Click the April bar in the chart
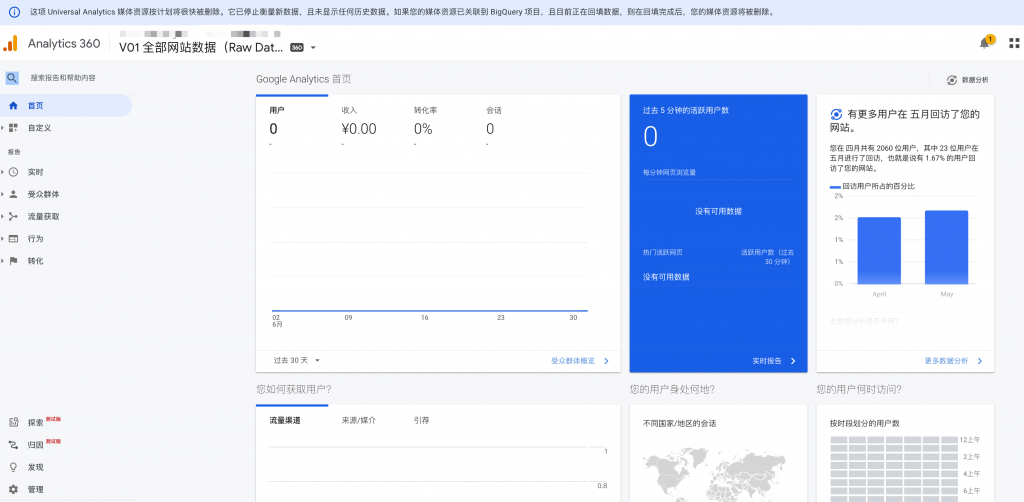The height and width of the screenshot is (502, 1024). [x=879, y=251]
